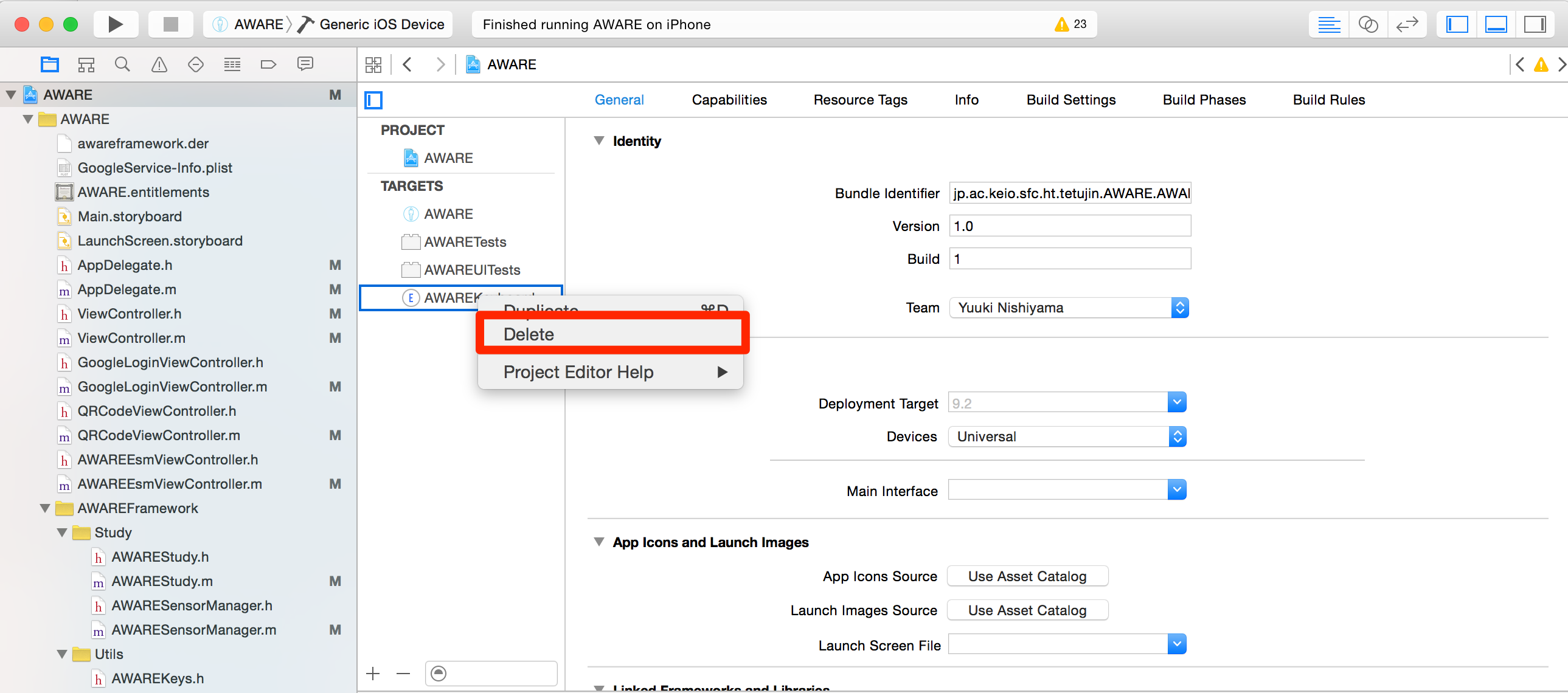The height and width of the screenshot is (693, 1568).
Task: Collapse the Study folder
Action: pos(62,533)
